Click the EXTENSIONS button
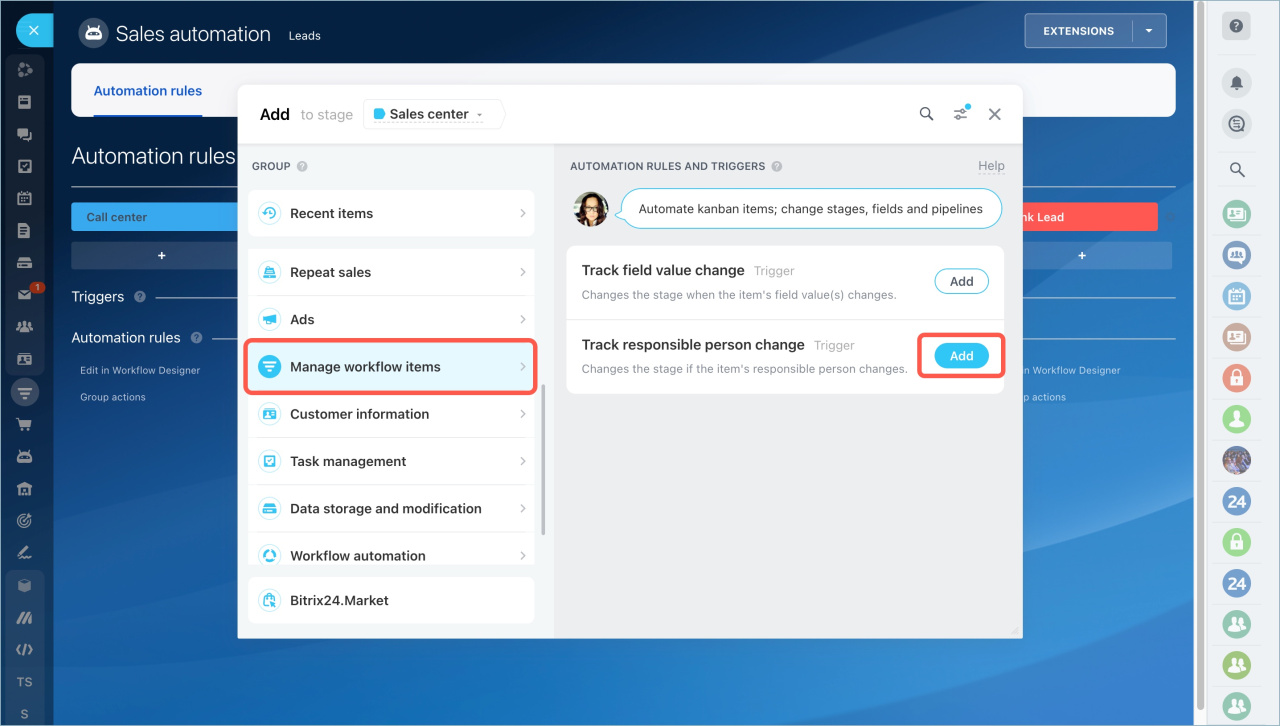1280x726 pixels. [x=1078, y=31]
